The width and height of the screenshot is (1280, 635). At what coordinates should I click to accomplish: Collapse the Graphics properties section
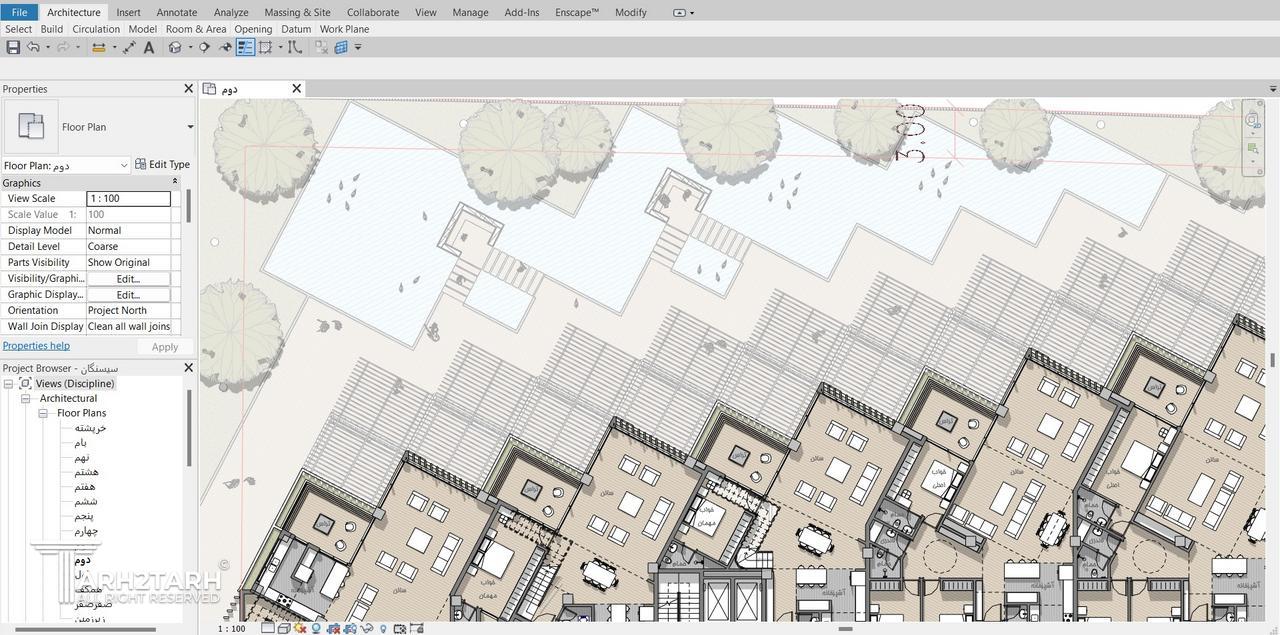(175, 182)
